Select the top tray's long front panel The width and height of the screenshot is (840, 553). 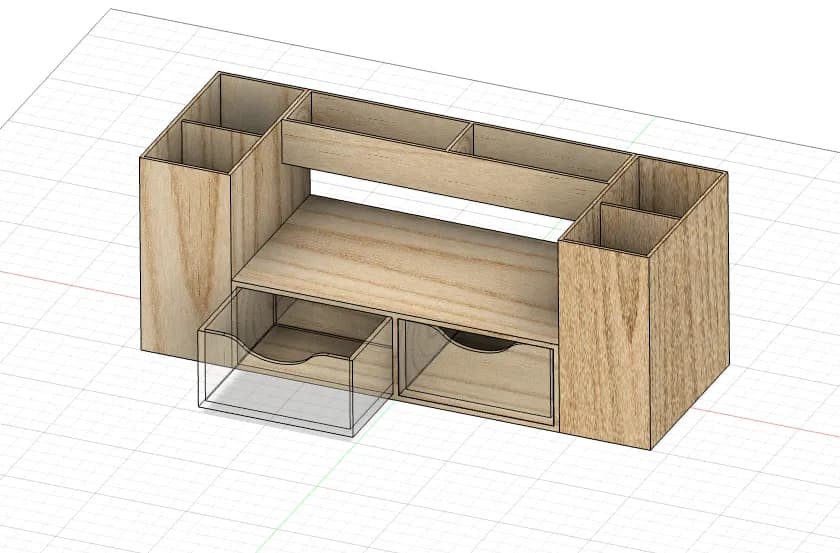(x=444, y=169)
